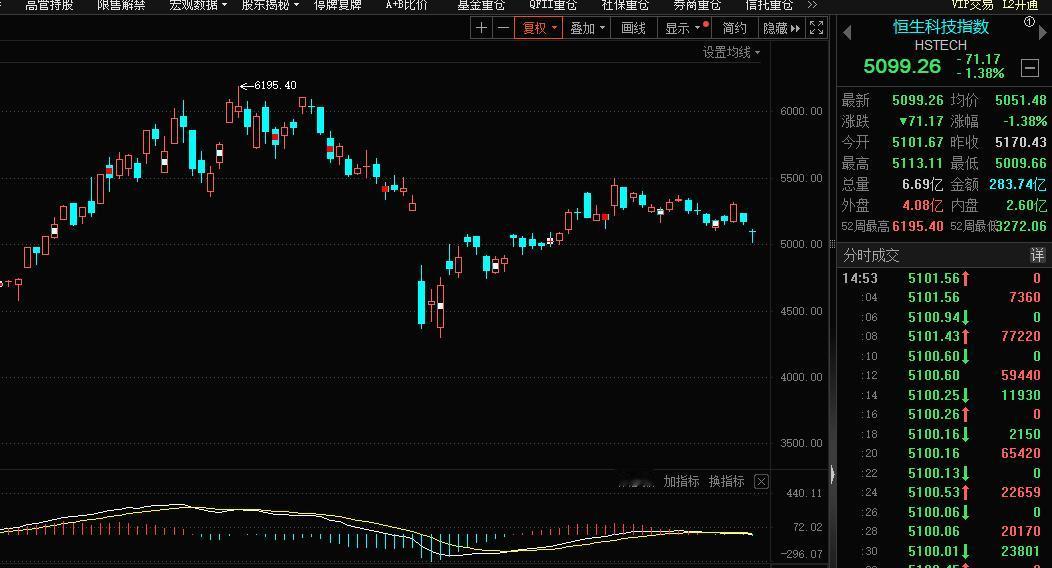Click the 440.11 MACD axis value
Screen dimensions: 1052x568
804,493
